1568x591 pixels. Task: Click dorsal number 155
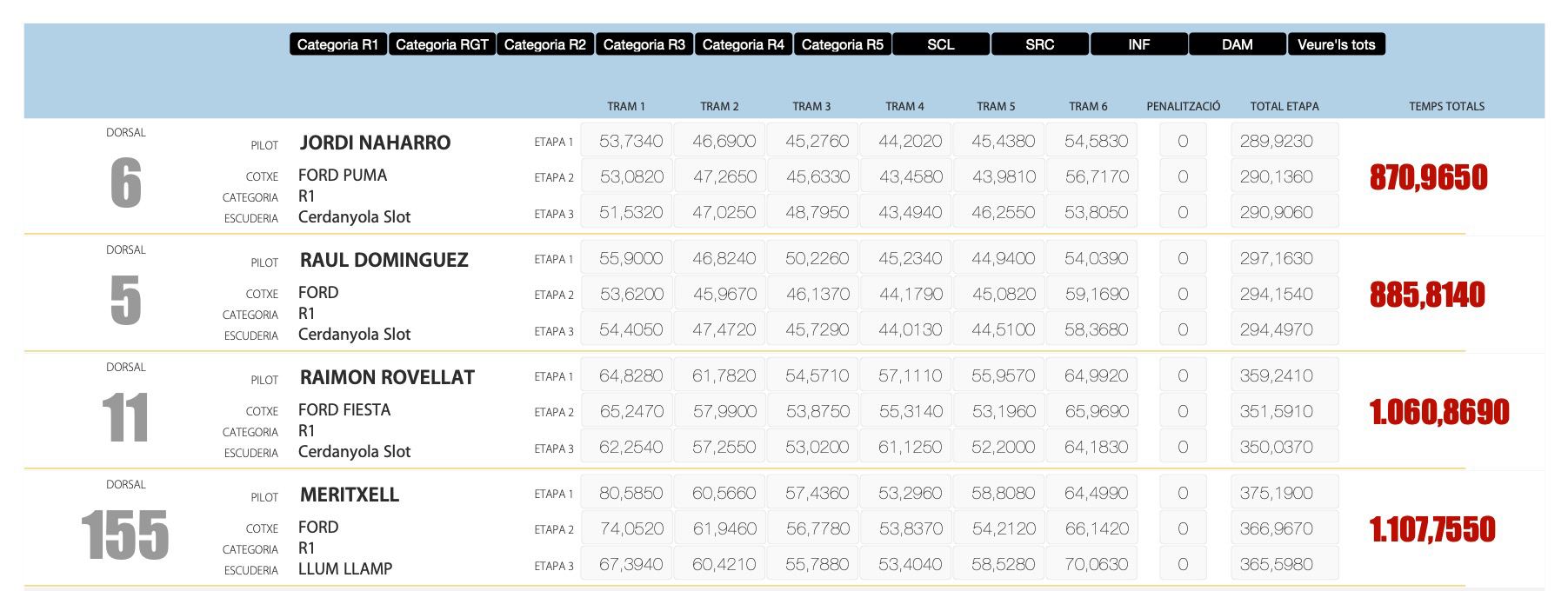tap(125, 535)
